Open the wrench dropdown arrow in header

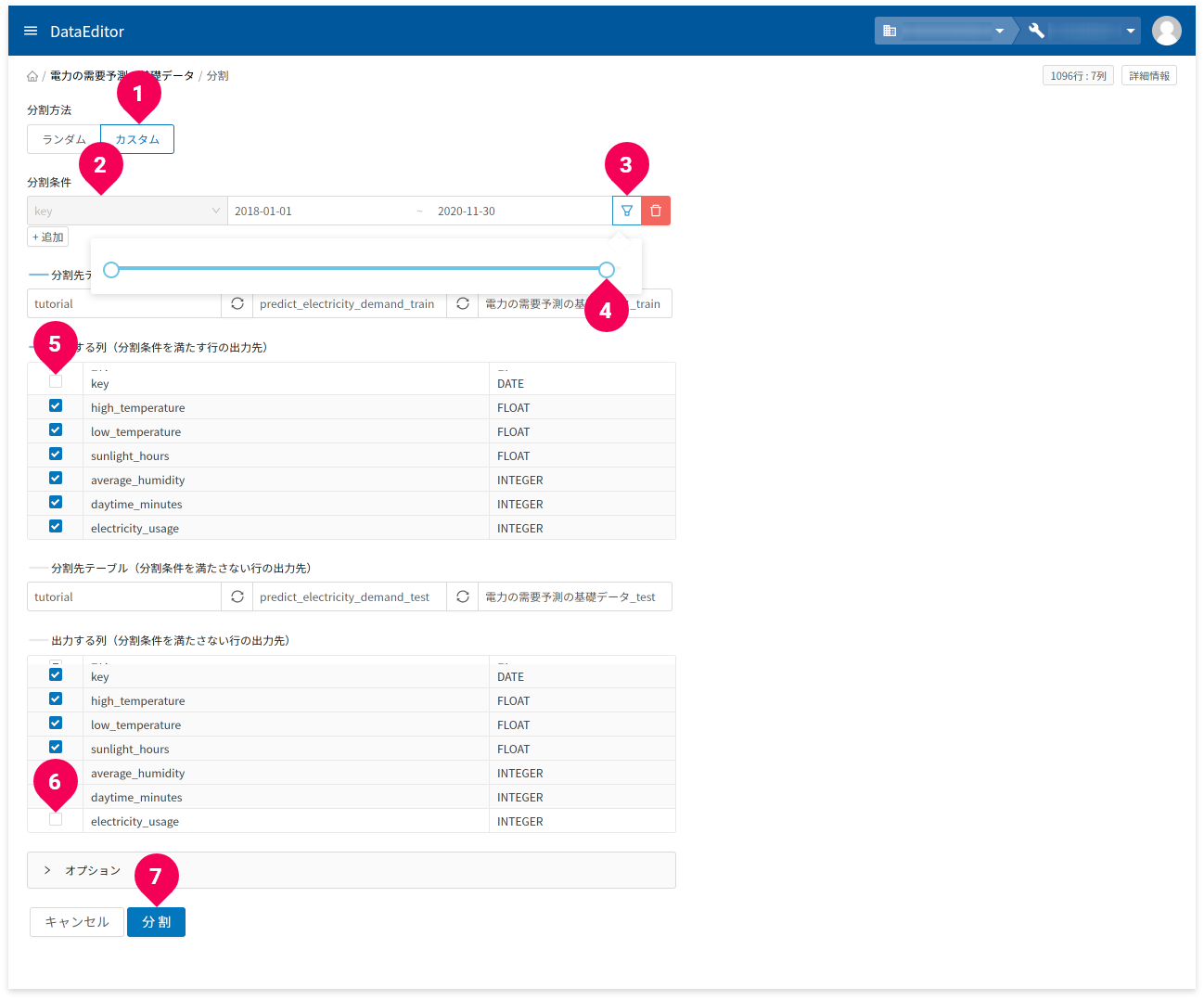(1131, 31)
